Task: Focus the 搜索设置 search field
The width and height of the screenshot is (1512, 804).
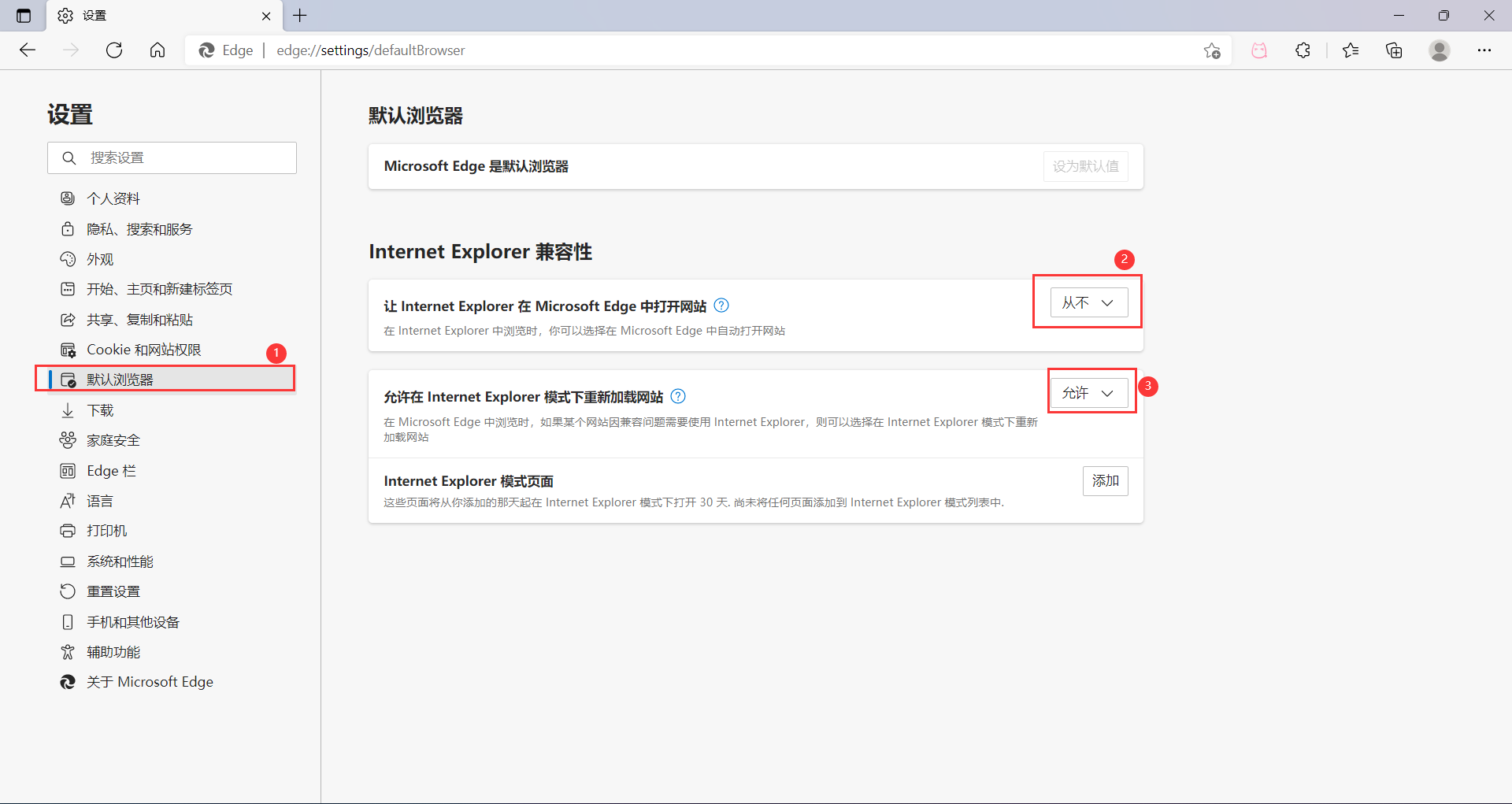Action: (x=172, y=157)
